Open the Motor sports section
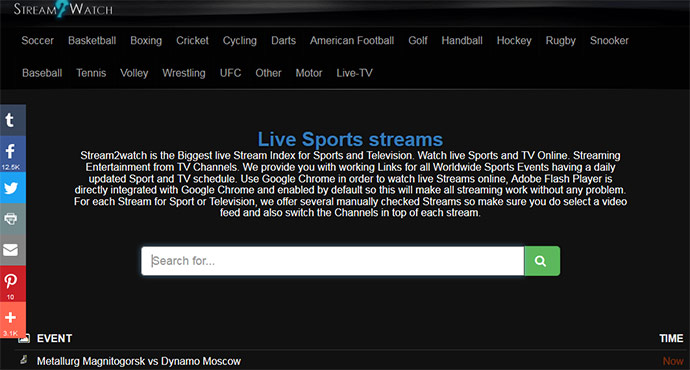The image size is (690, 370). (309, 73)
